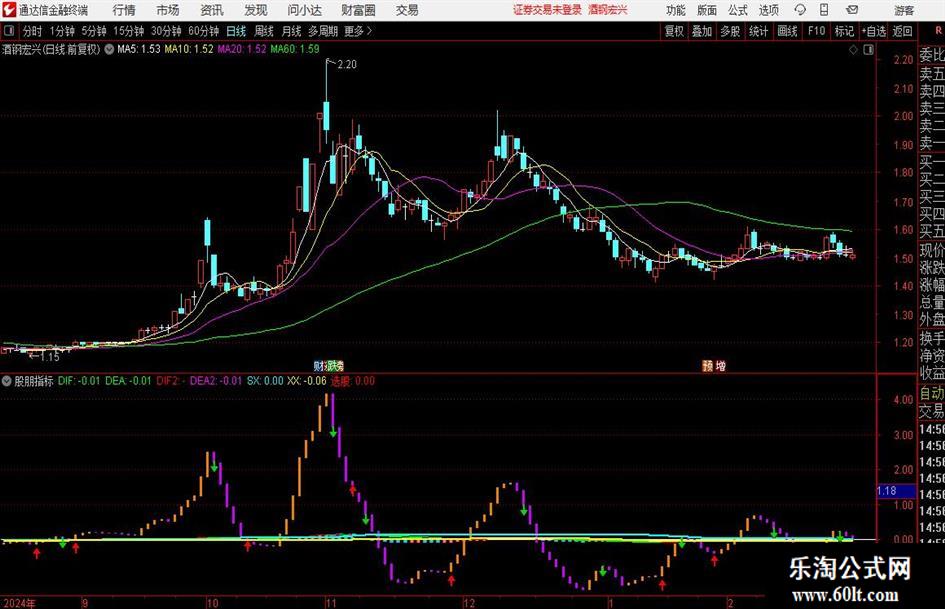Click the 增 marker on the date axis

coord(721,365)
